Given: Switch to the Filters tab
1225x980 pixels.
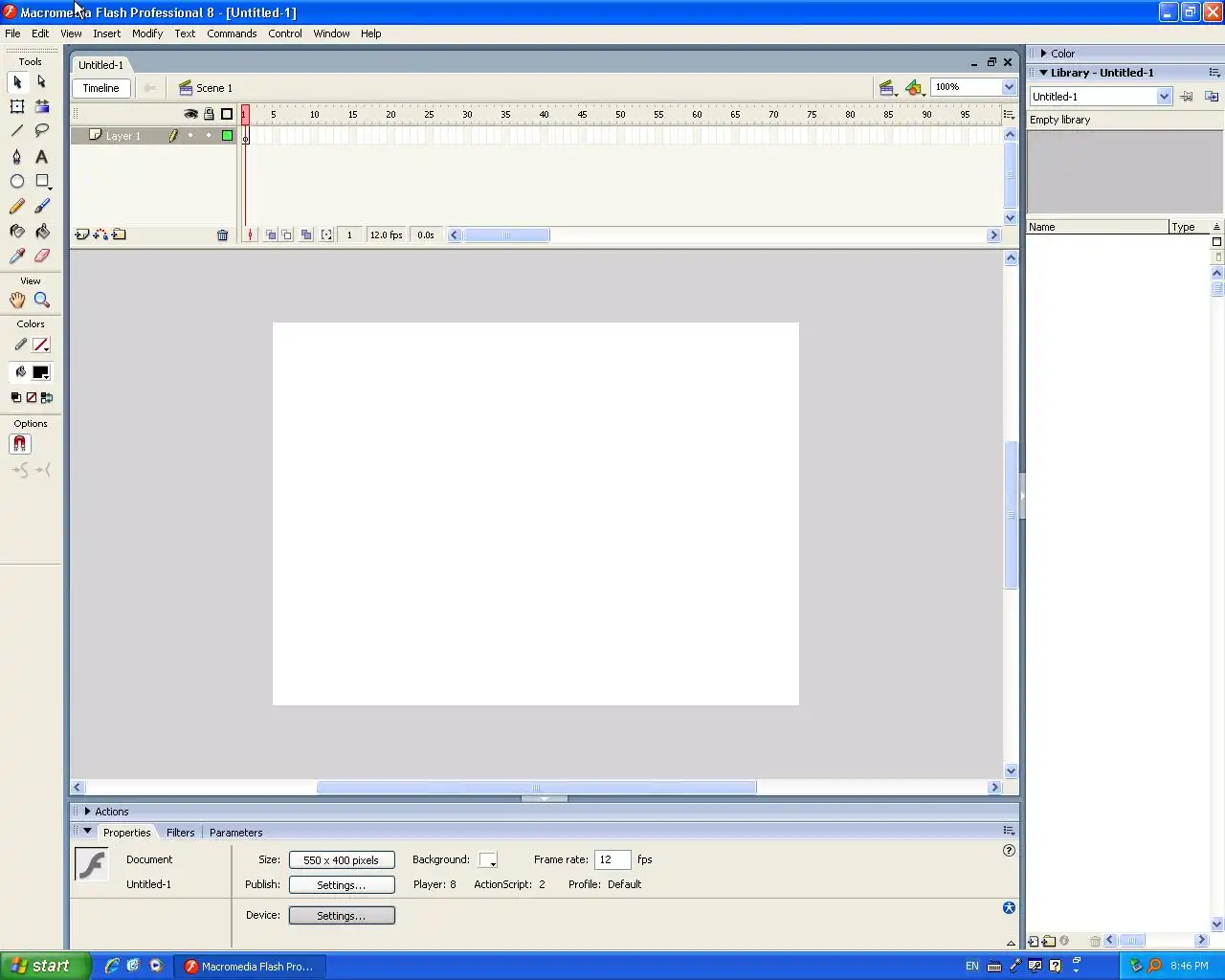Looking at the screenshot, I should pos(180,833).
